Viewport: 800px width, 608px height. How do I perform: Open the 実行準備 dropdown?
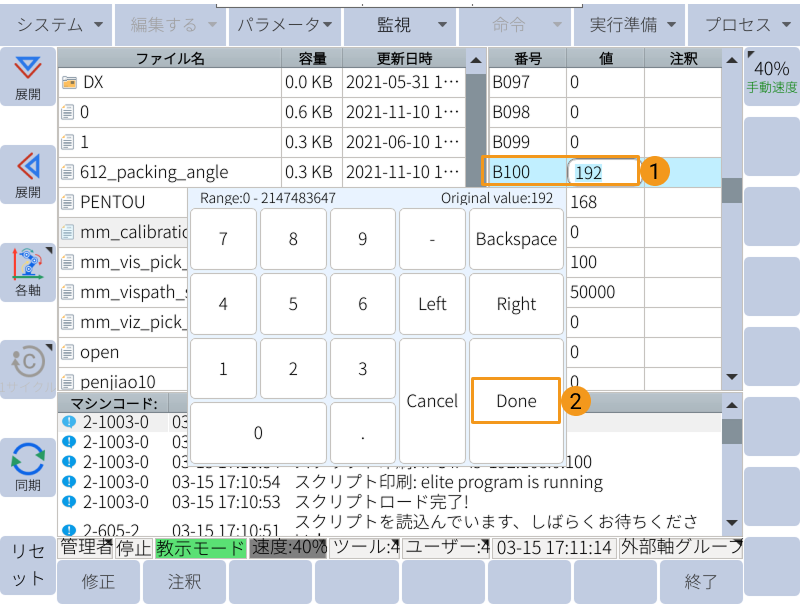[x=628, y=24]
